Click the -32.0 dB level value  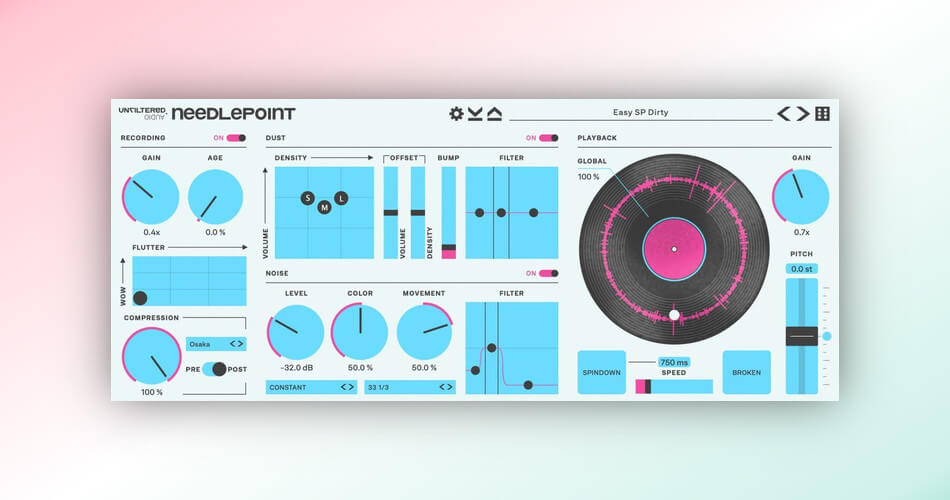[x=296, y=368]
